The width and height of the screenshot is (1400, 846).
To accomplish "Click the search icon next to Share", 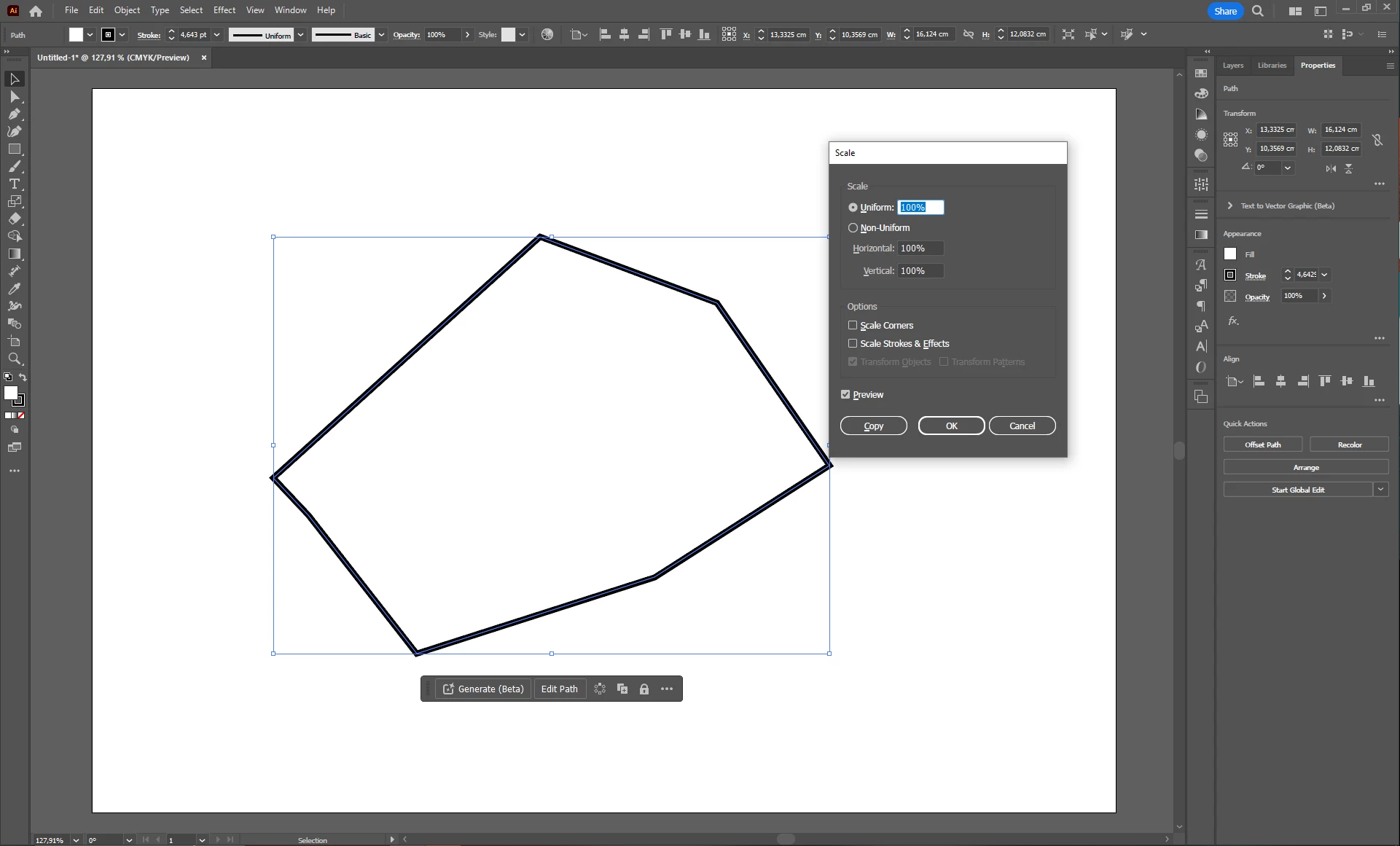I will pos(1258,11).
